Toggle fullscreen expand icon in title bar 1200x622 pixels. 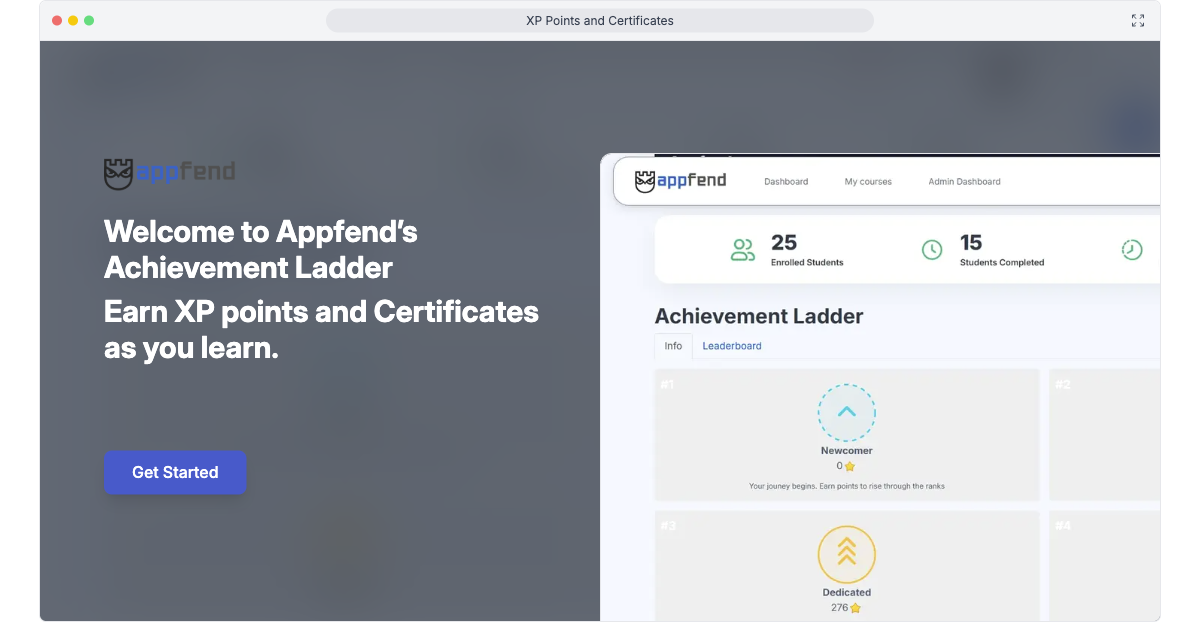click(1138, 20)
